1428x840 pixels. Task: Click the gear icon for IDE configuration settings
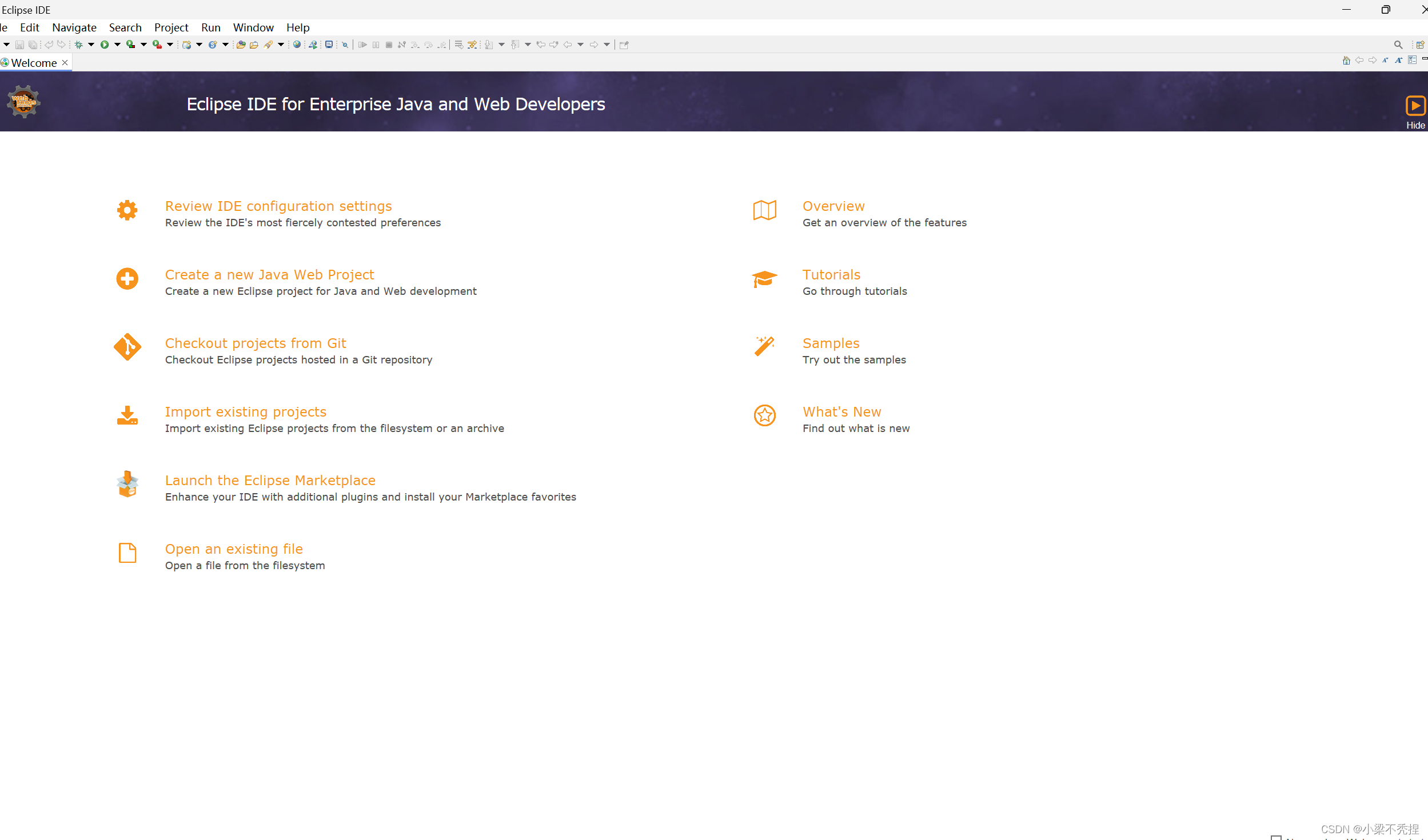[127, 210]
